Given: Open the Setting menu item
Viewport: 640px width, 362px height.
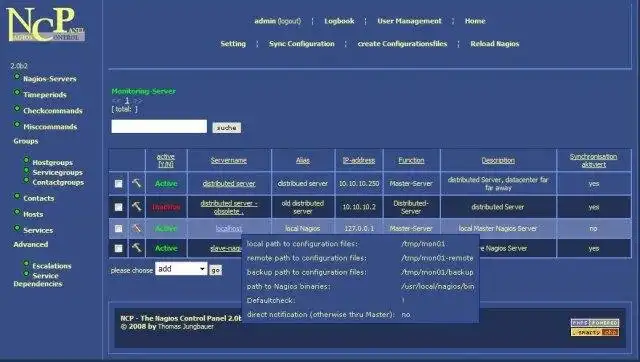Looking at the screenshot, I should click(233, 44).
